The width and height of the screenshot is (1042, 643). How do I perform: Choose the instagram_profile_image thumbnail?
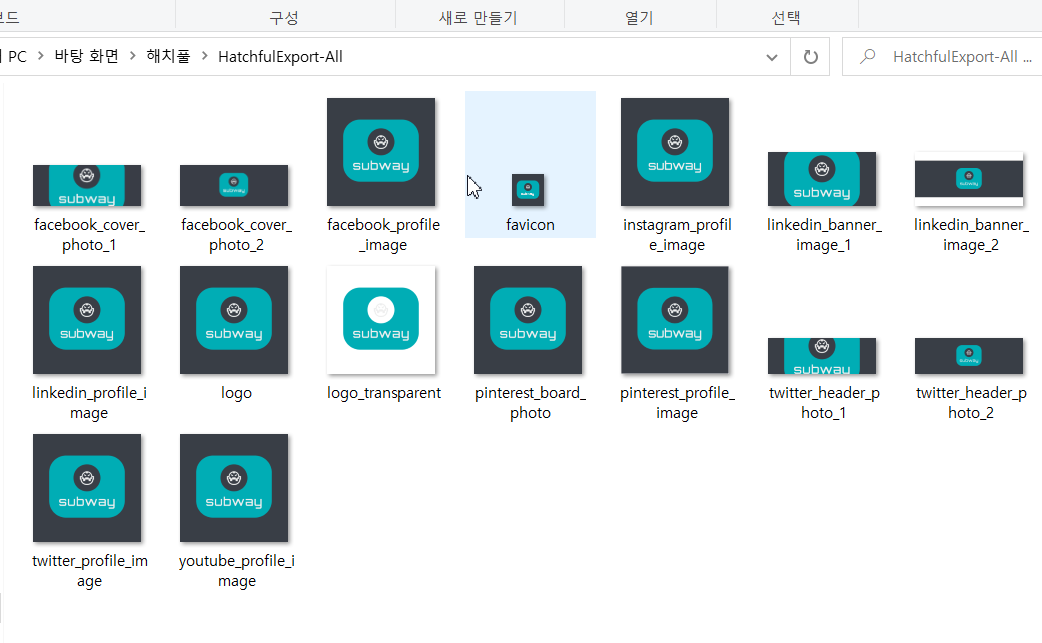tap(675, 152)
